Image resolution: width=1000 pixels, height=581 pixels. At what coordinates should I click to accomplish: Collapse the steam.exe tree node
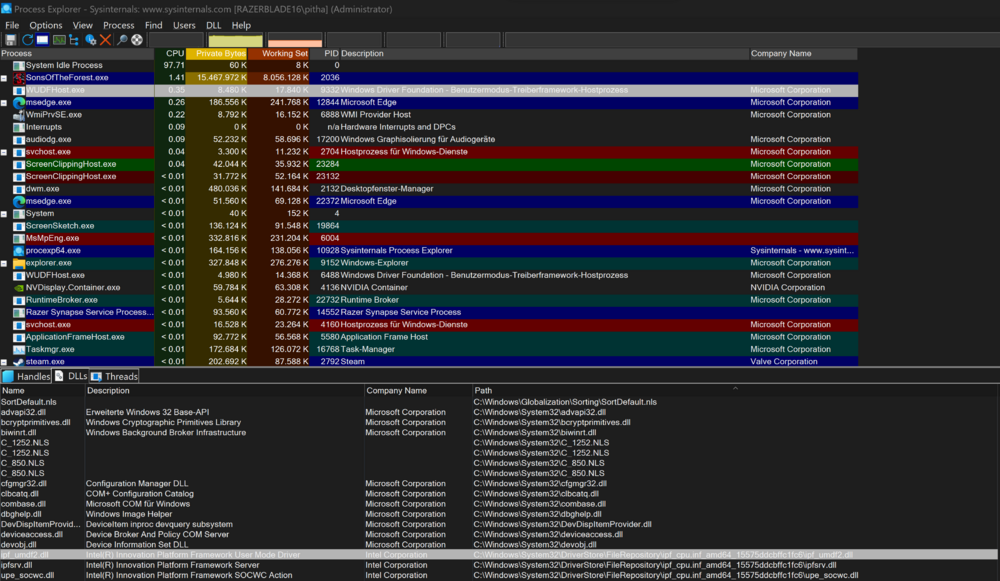click(x=4, y=362)
